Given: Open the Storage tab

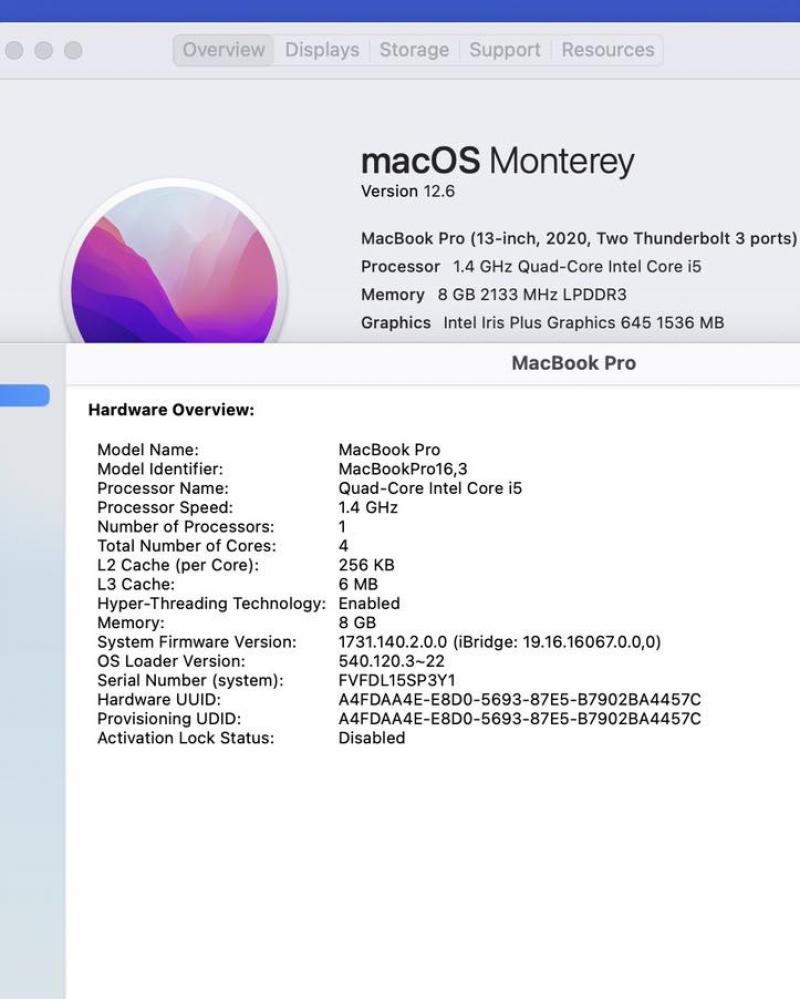Looking at the screenshot, I should [x=414, y=50].
